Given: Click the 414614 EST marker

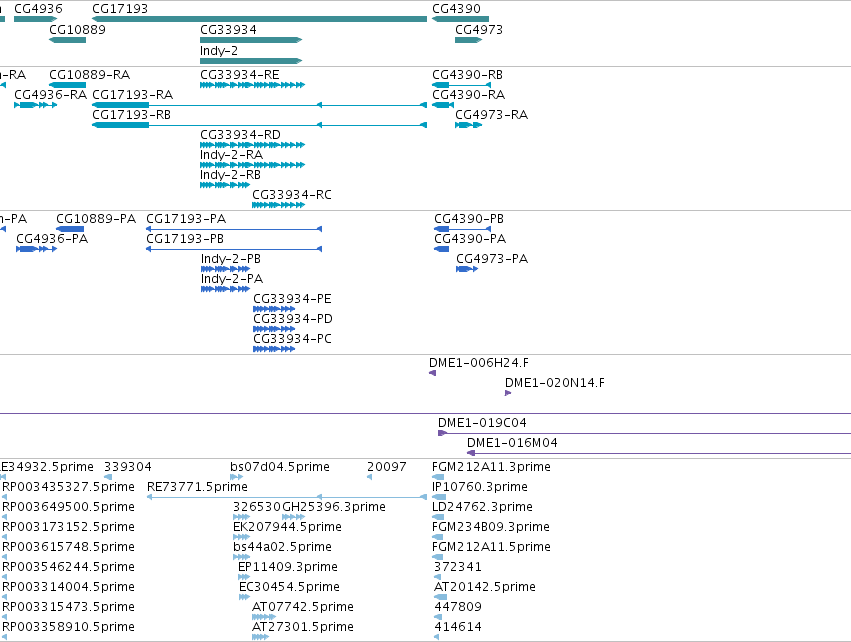Looking at the screenshot, I should [x=437, y=638].
